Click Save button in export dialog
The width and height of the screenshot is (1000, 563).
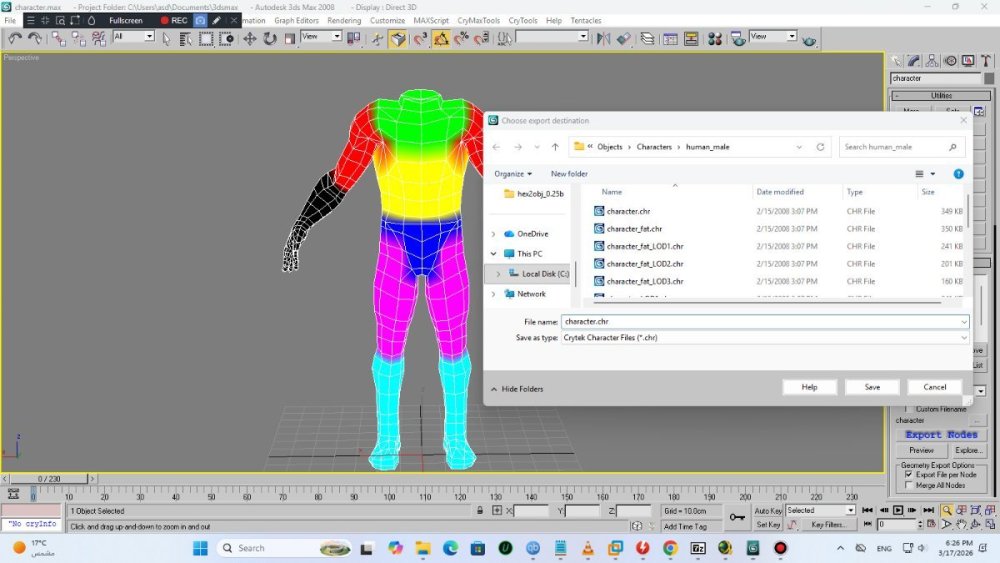coord(872,387)
